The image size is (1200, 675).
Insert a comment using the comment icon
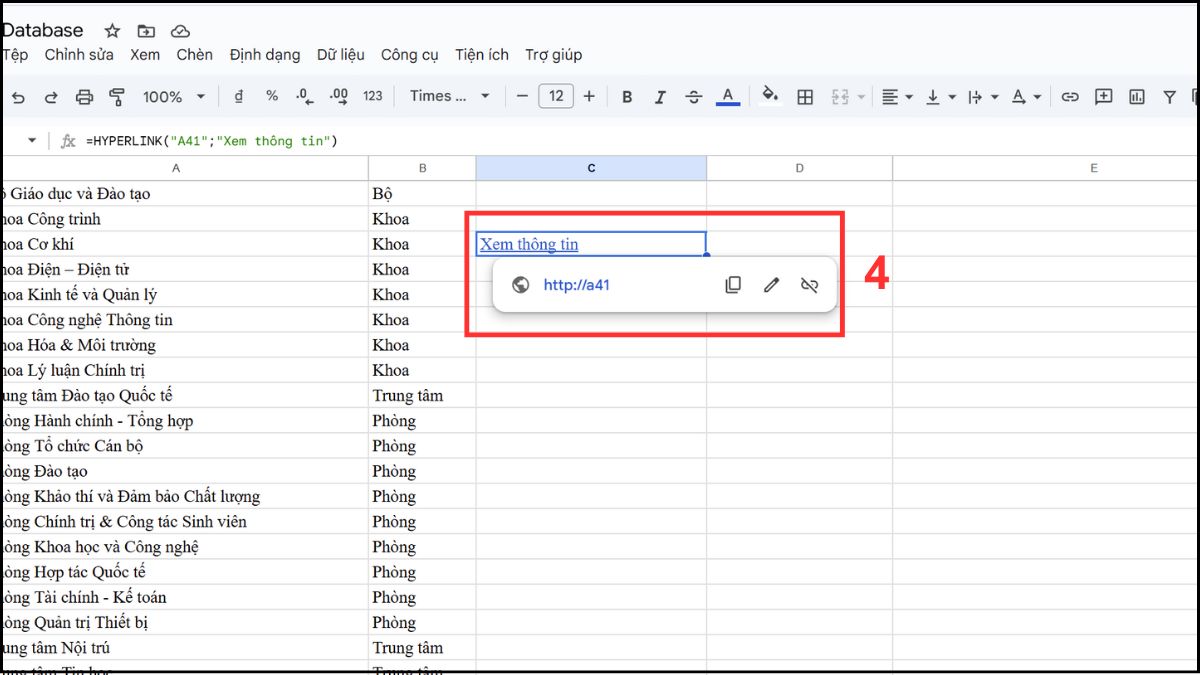(1103, 96)
